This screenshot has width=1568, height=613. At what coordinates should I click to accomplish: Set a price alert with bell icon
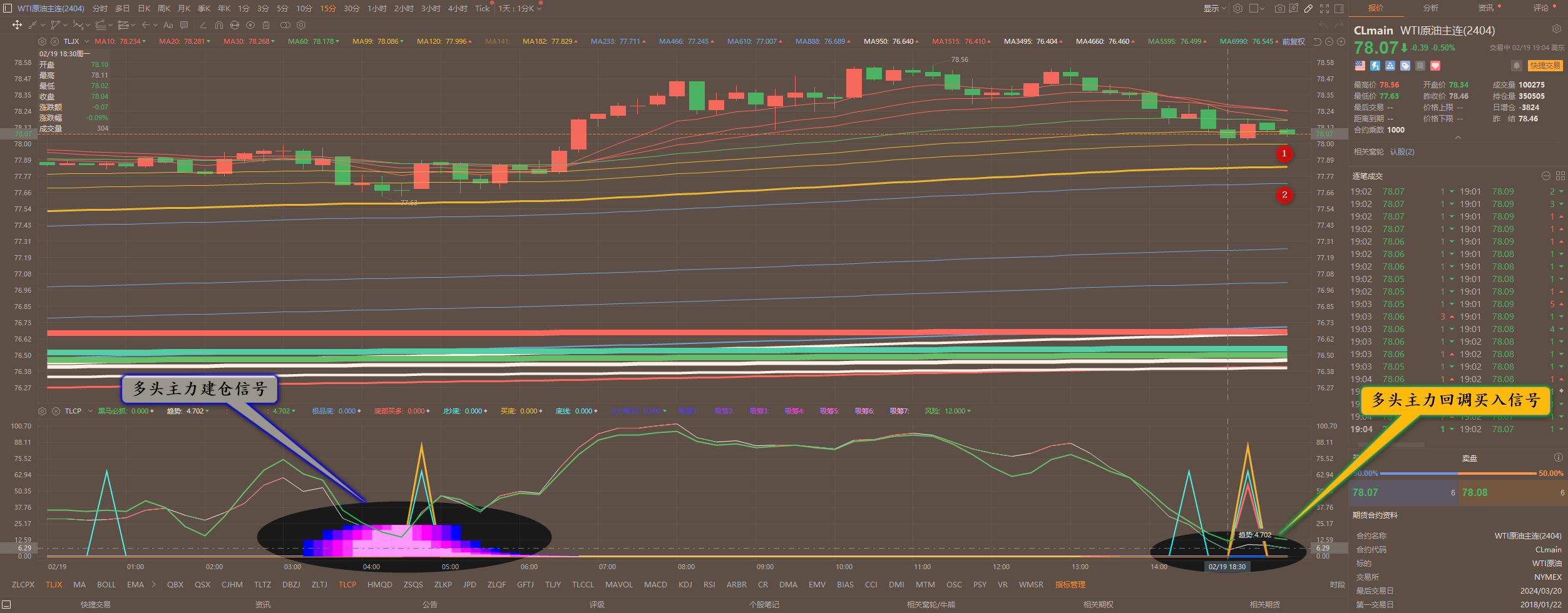tap(1516, 66)
